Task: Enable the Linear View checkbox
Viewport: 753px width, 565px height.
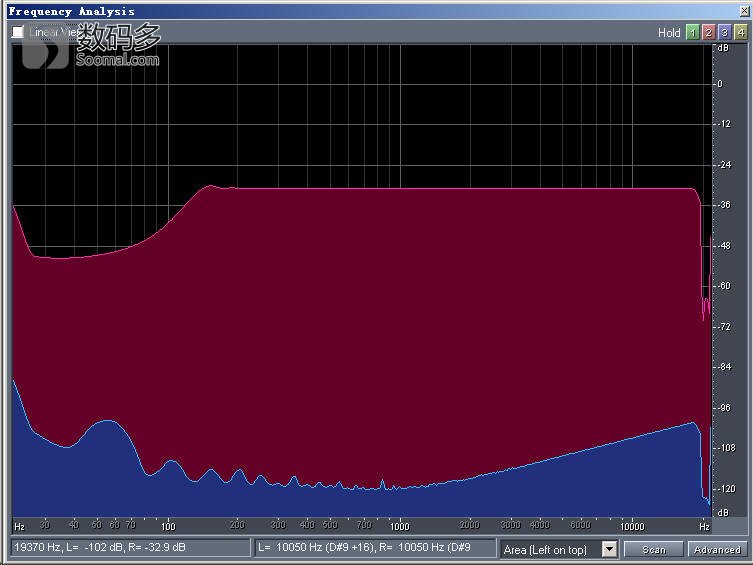Action: [x=18, y=32]
